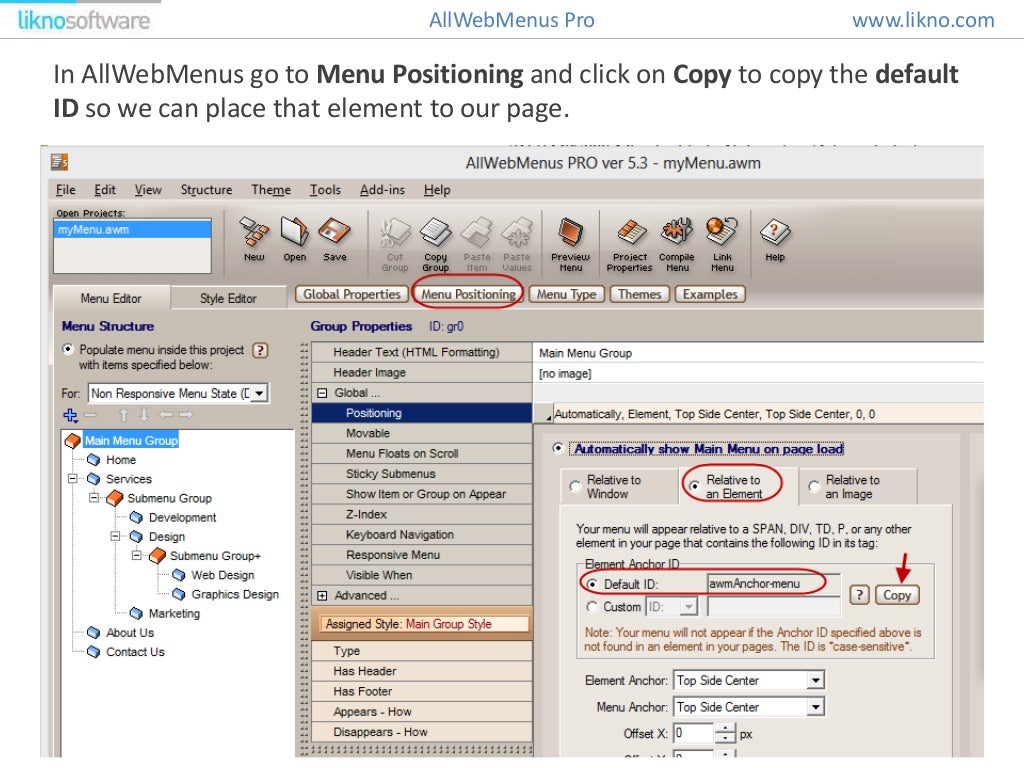Open the Menu Anchor dropdown
The height and width of the screenshot is (768, 1024).
pos(816,707)
